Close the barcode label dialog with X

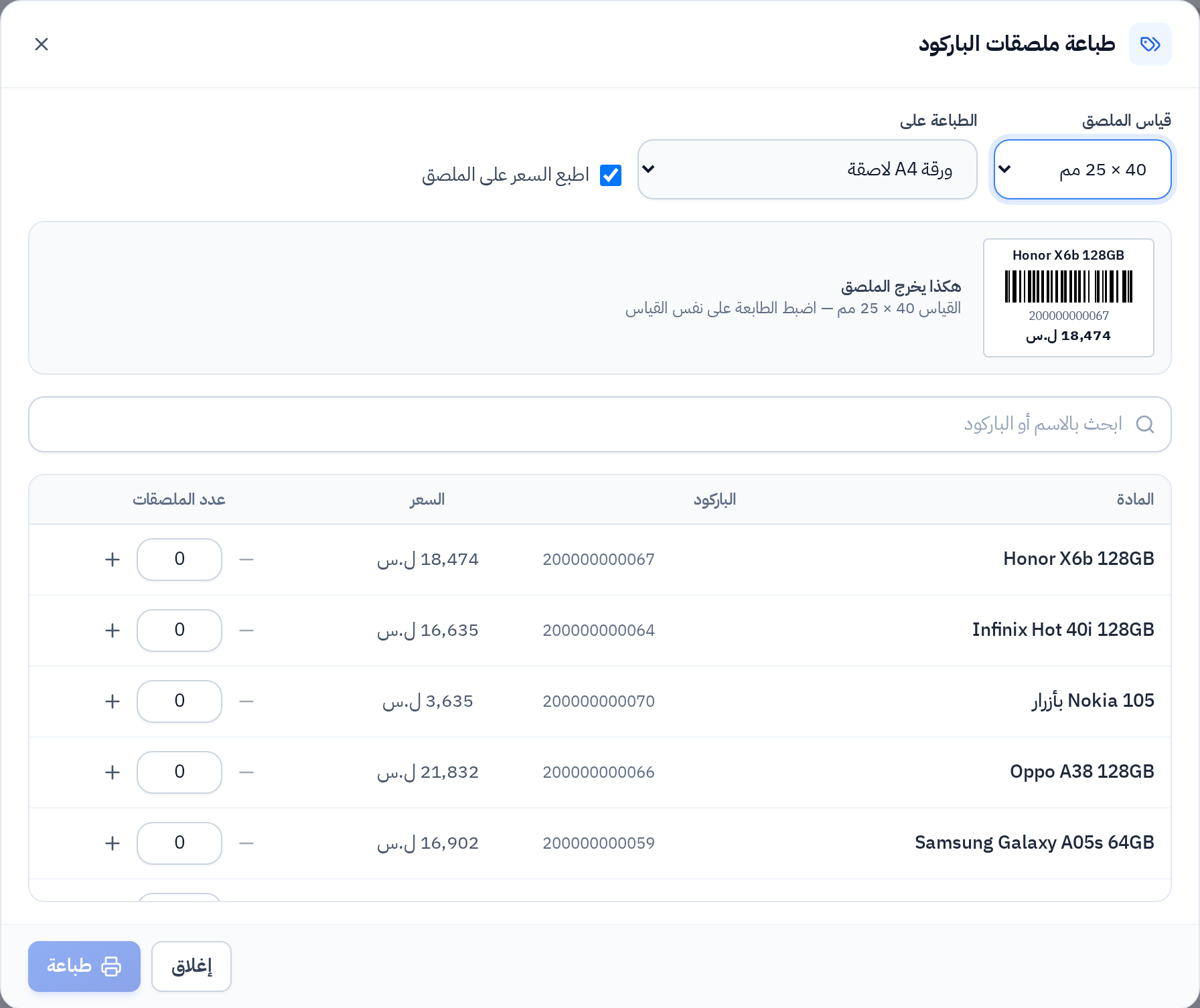[x=42, y=44]
